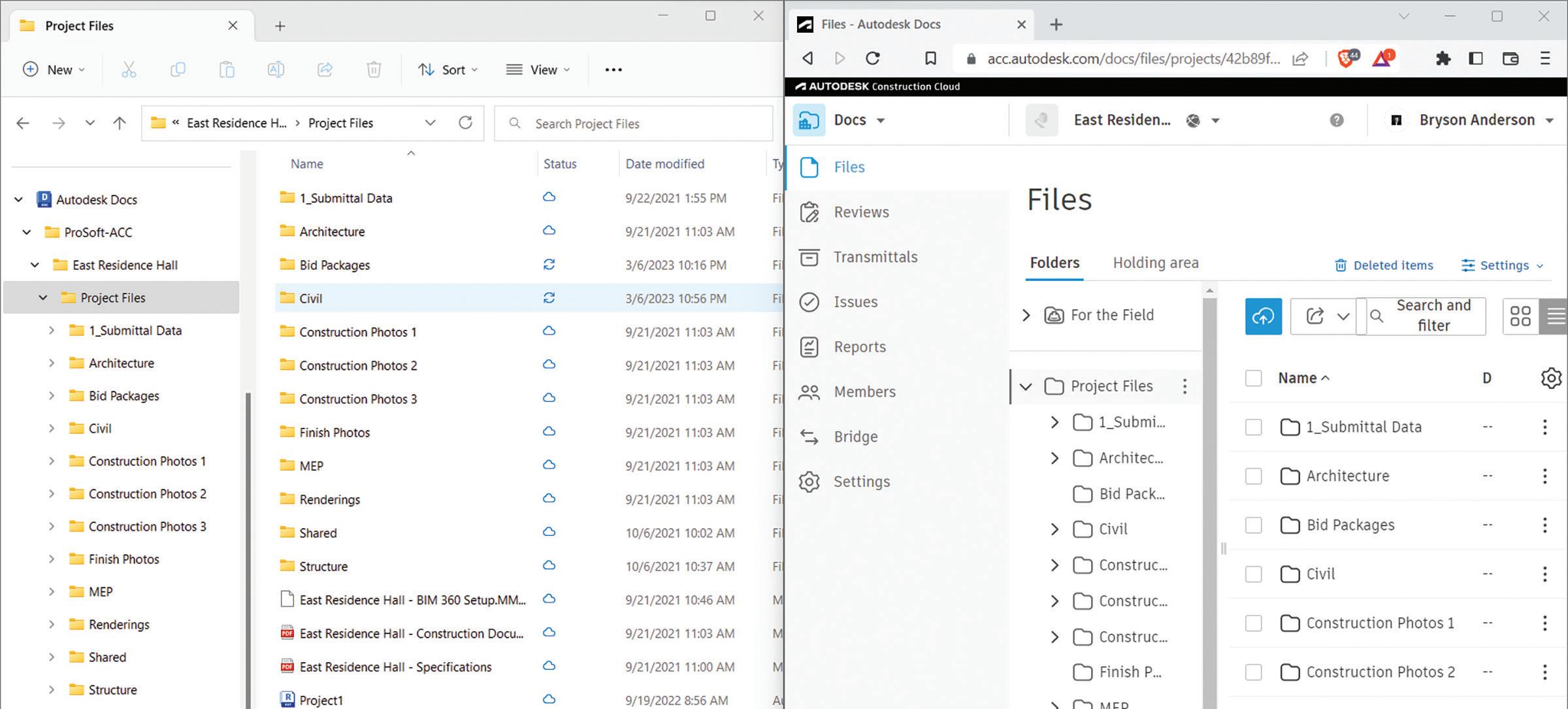Open Transmittals from the left navigation
The width and height of the screenshot is (1568, 709).
tap(874, 257)
